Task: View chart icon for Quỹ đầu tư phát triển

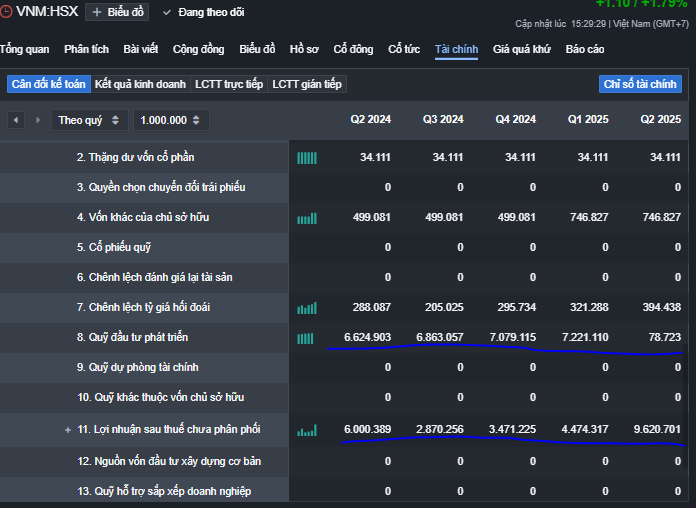Action: coord(307,338)
